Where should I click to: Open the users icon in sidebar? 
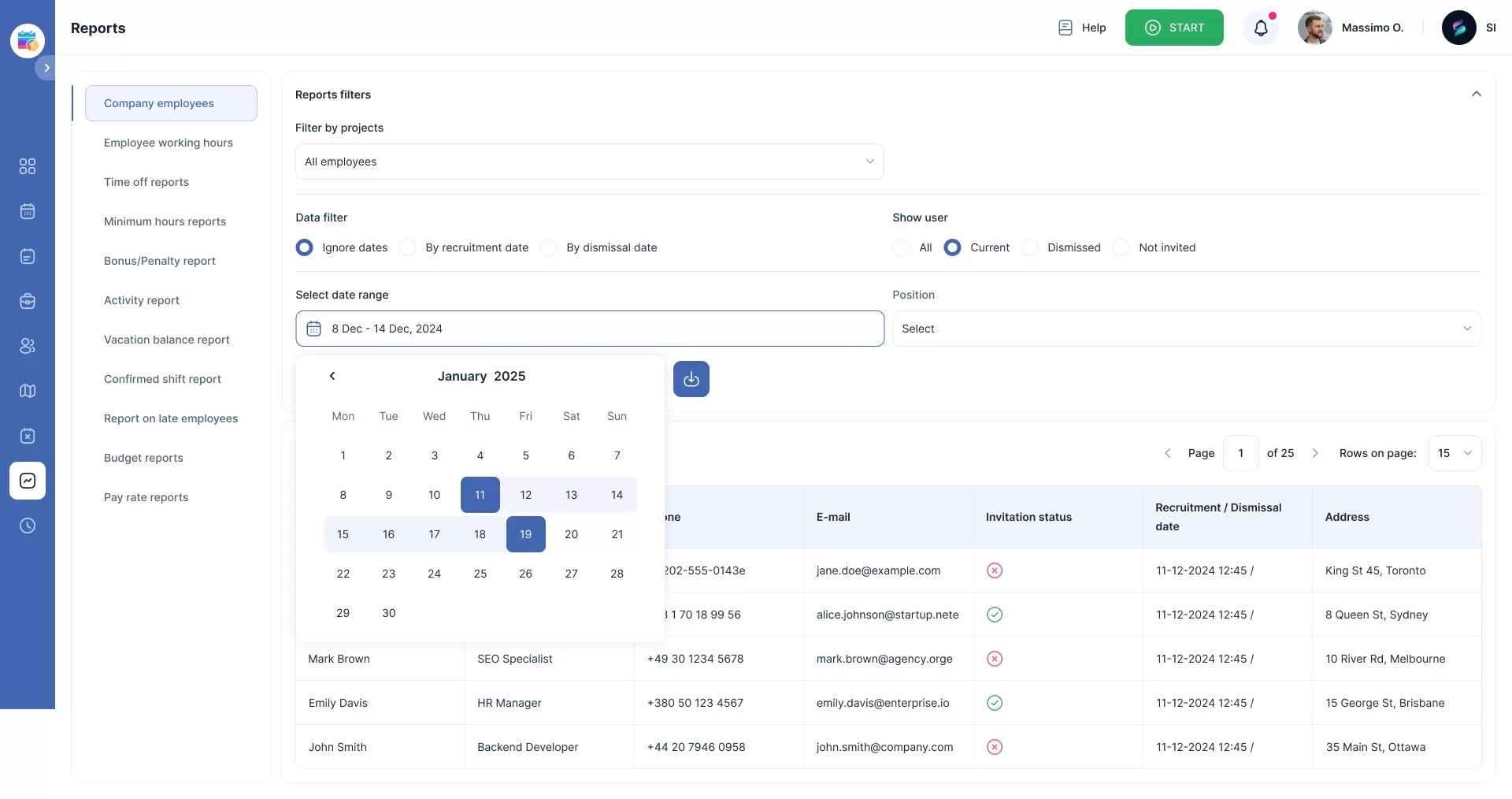28,346
